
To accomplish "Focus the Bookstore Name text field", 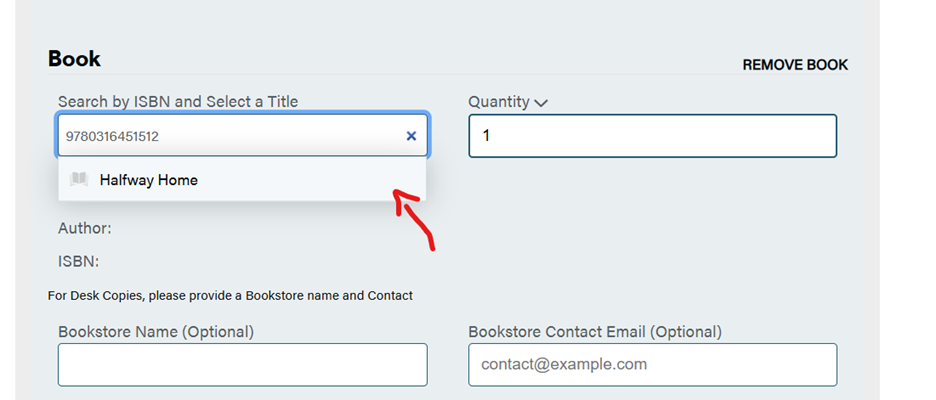I will (x=242, y=365).
